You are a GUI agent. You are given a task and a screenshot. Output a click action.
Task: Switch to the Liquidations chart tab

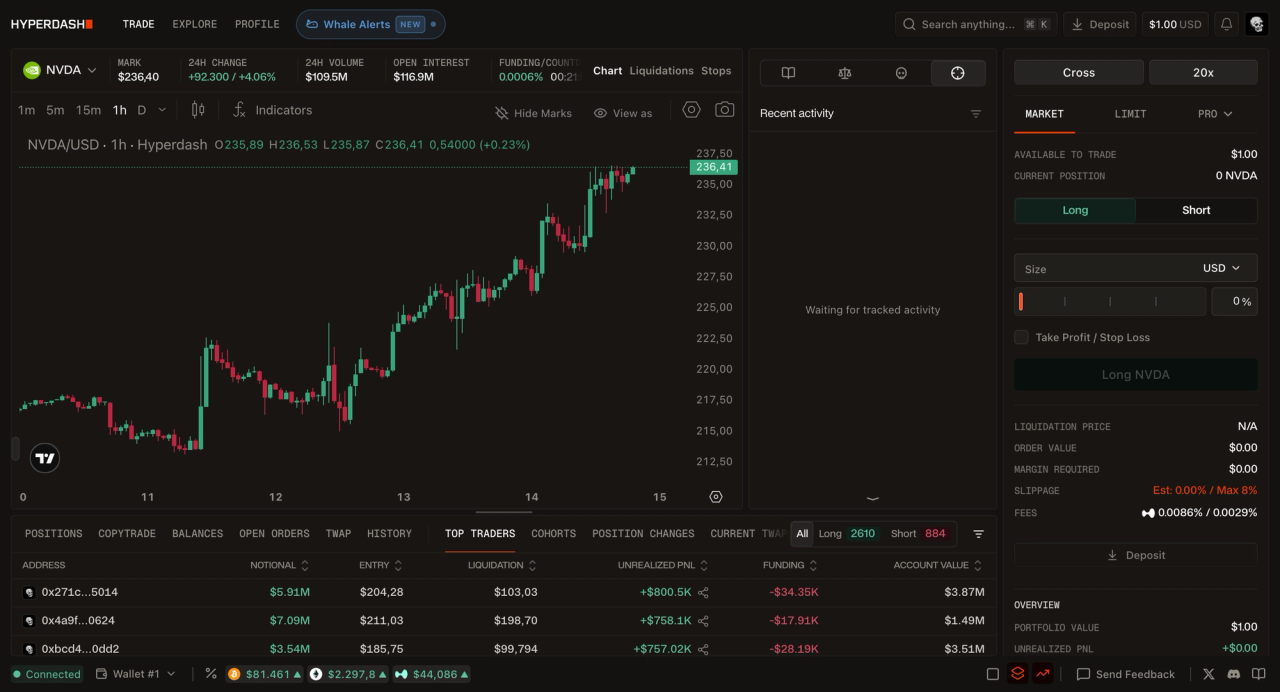coord(661,71)
